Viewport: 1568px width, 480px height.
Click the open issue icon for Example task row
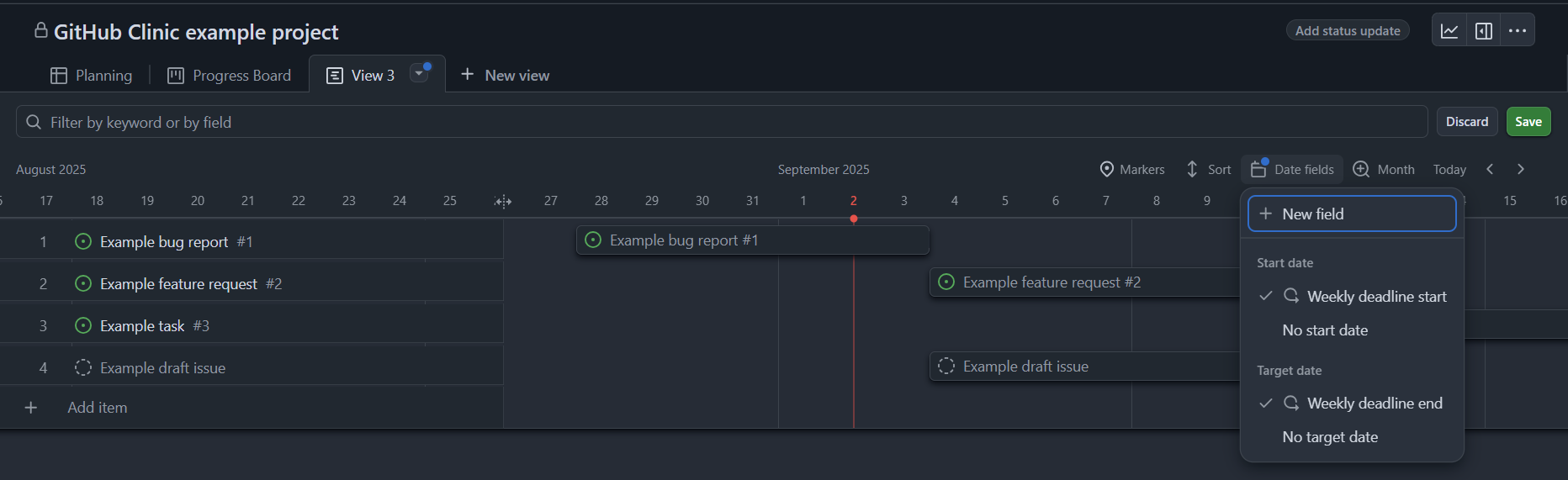(x=83, y=325)
